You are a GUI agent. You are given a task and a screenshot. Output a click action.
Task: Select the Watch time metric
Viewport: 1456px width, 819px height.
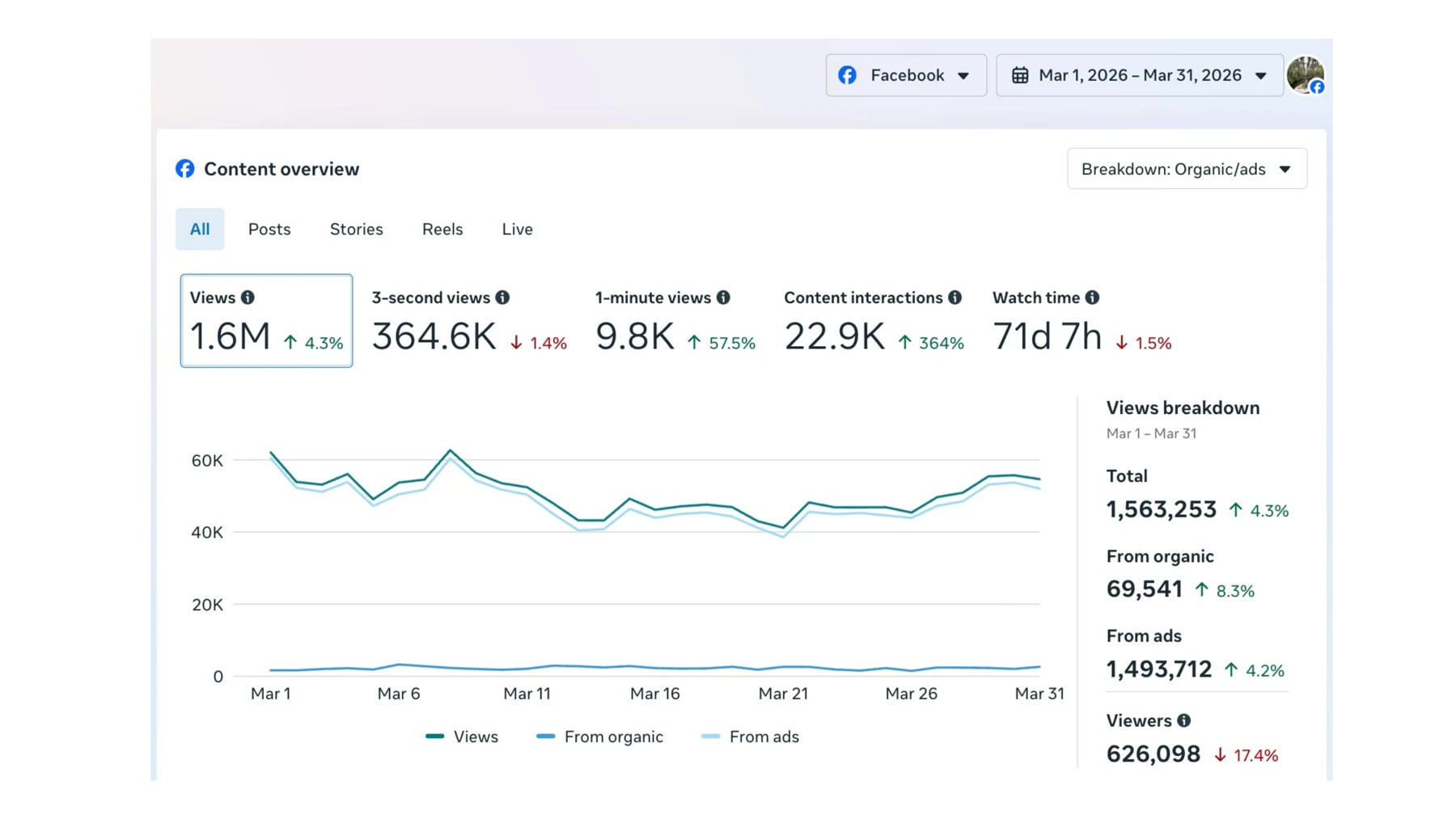point(1082,321)
